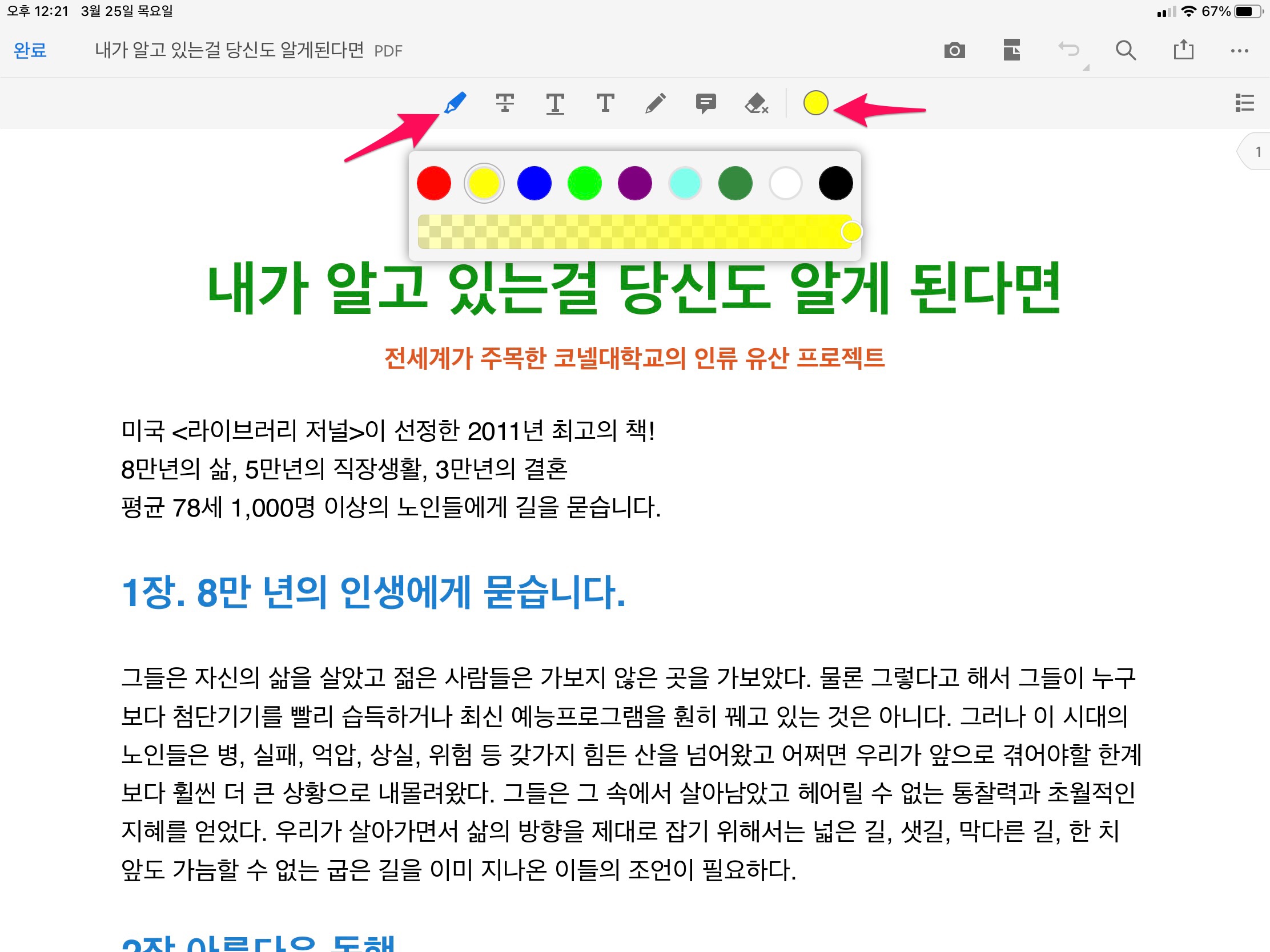Select the underline text tool
This screenshot has height=952, width=1270.
pos(554,103)
